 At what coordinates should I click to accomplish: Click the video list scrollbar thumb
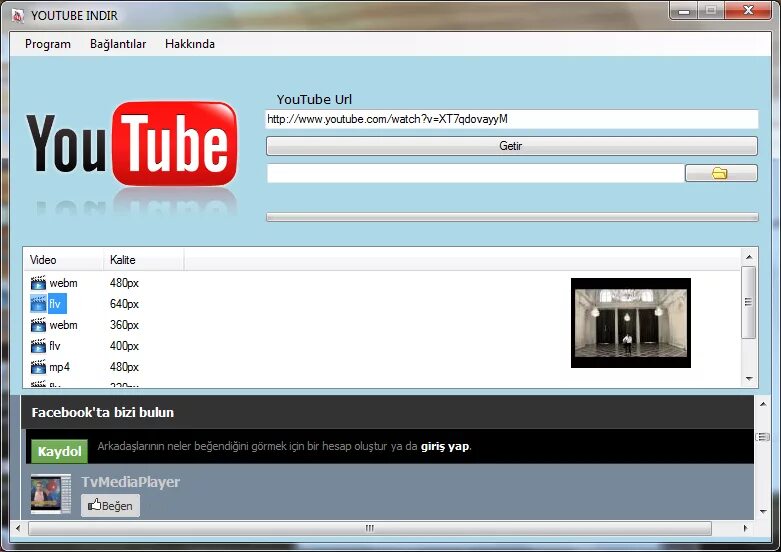point(748,302)
